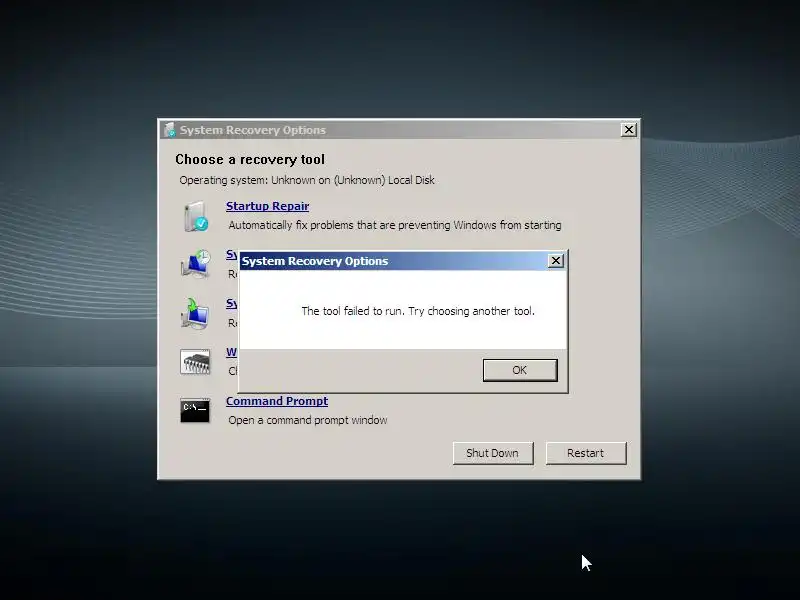Click OK in the error dialog
800x600 pixels.
tap(520, 370)
